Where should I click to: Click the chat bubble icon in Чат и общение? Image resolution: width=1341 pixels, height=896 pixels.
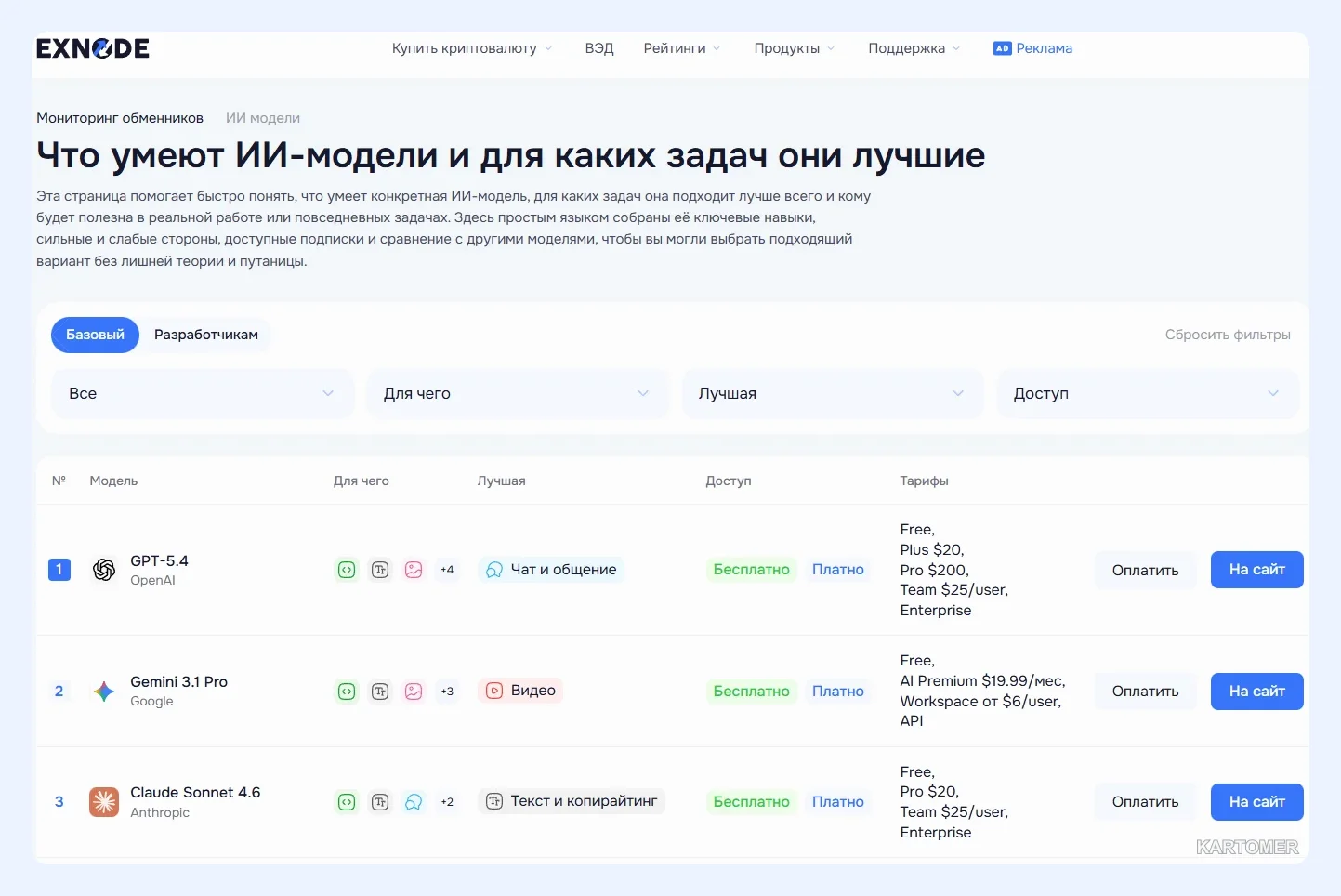pyautogui.click(x=494, y=570)
